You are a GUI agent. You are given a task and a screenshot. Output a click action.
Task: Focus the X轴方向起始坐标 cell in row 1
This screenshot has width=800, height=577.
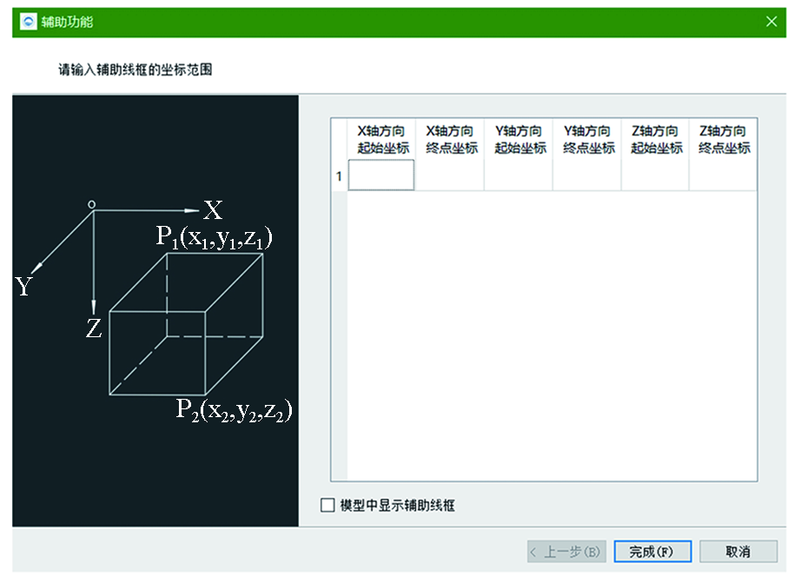(x=381, y=175)
